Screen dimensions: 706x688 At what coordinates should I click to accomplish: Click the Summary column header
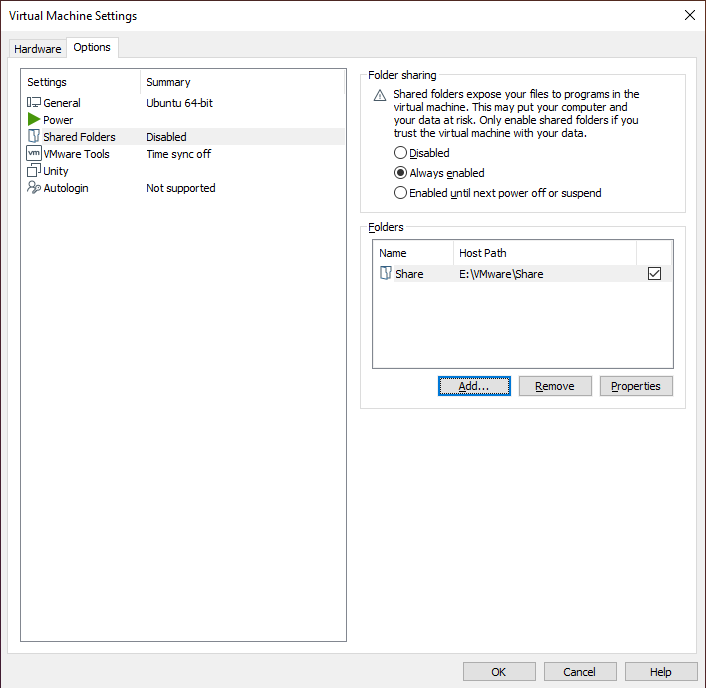tap(243, 82)
